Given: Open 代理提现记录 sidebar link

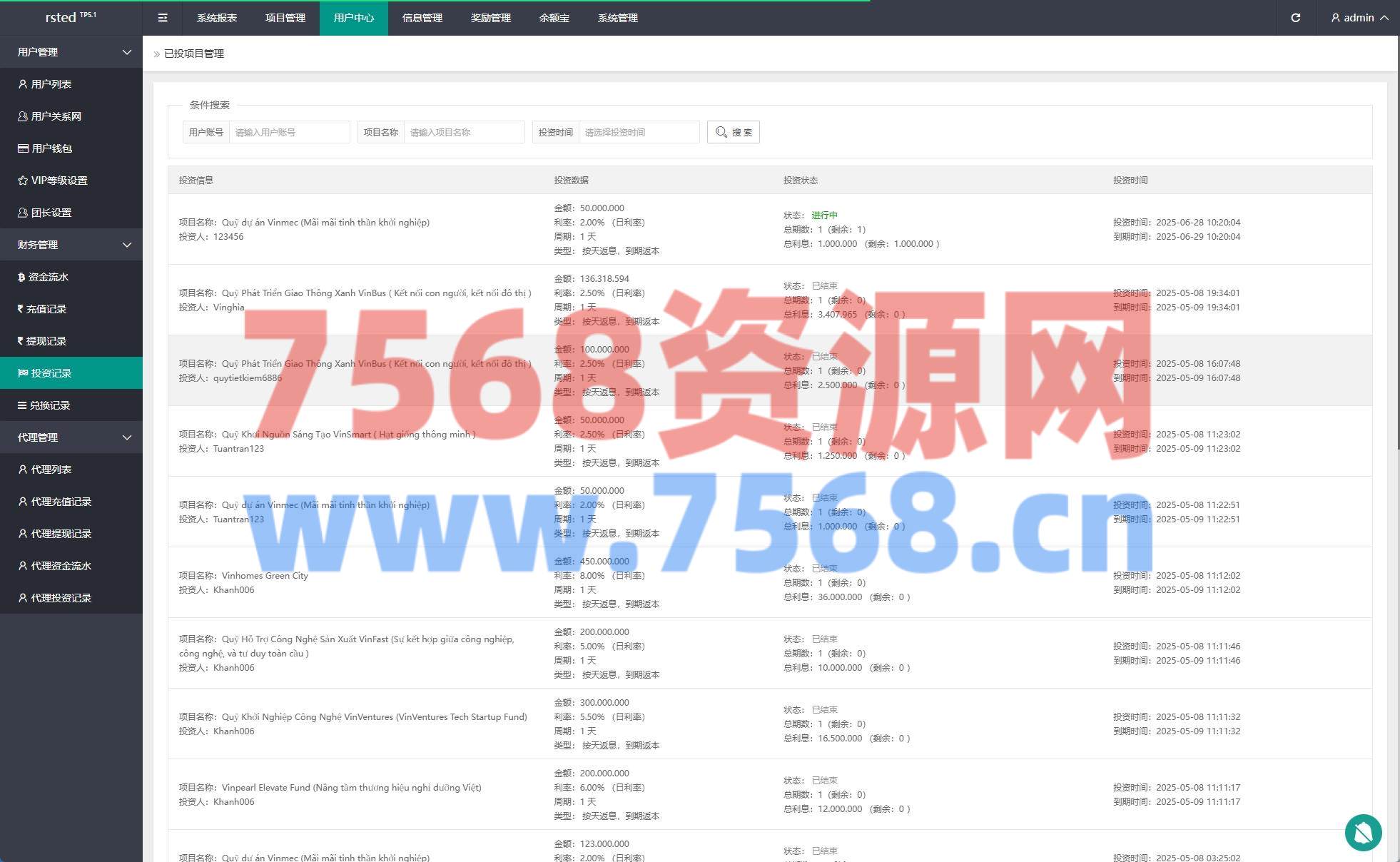Looking at the screenshot, I should 61,534.
